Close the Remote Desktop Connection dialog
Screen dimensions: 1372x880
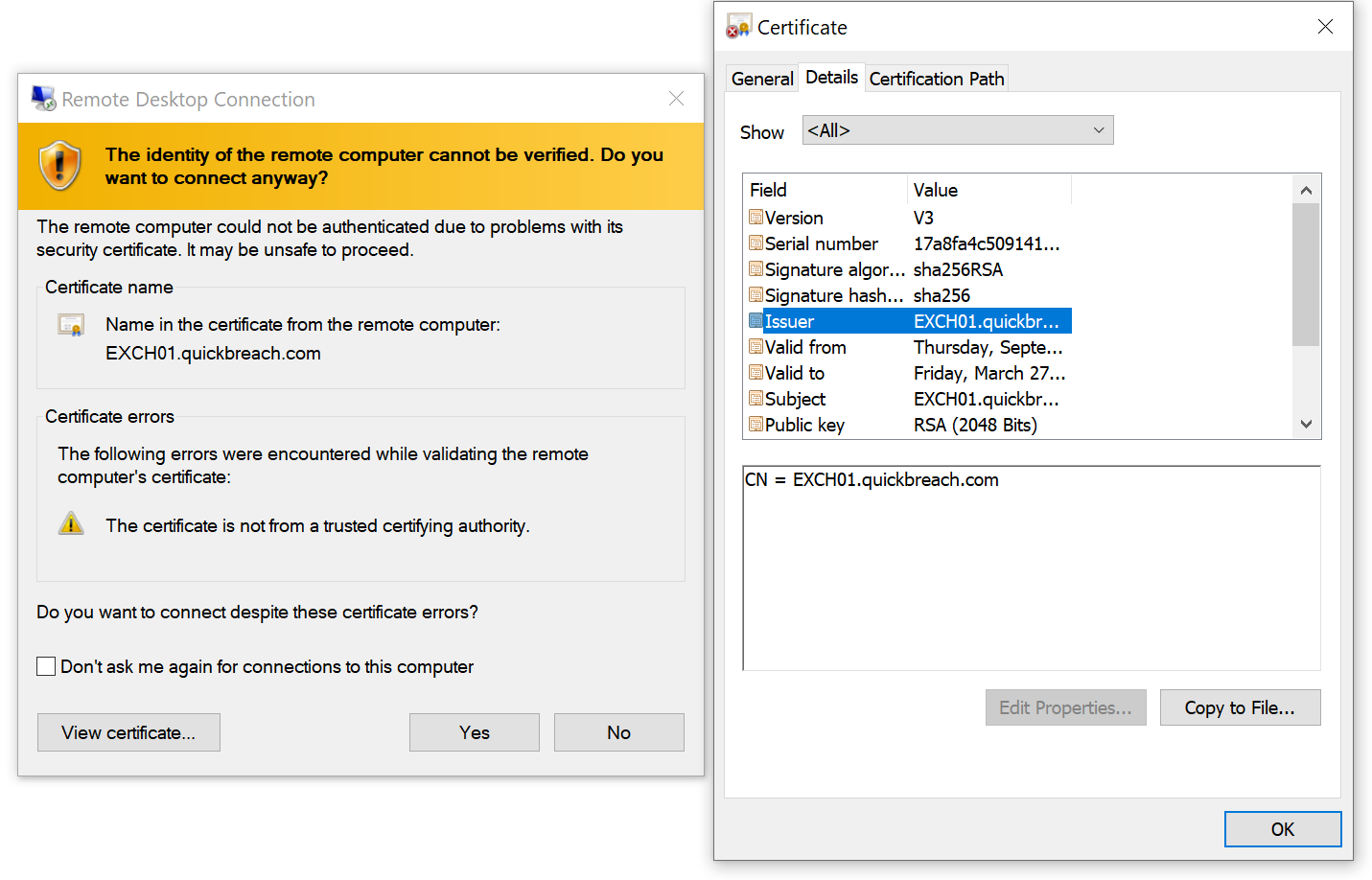676,99
